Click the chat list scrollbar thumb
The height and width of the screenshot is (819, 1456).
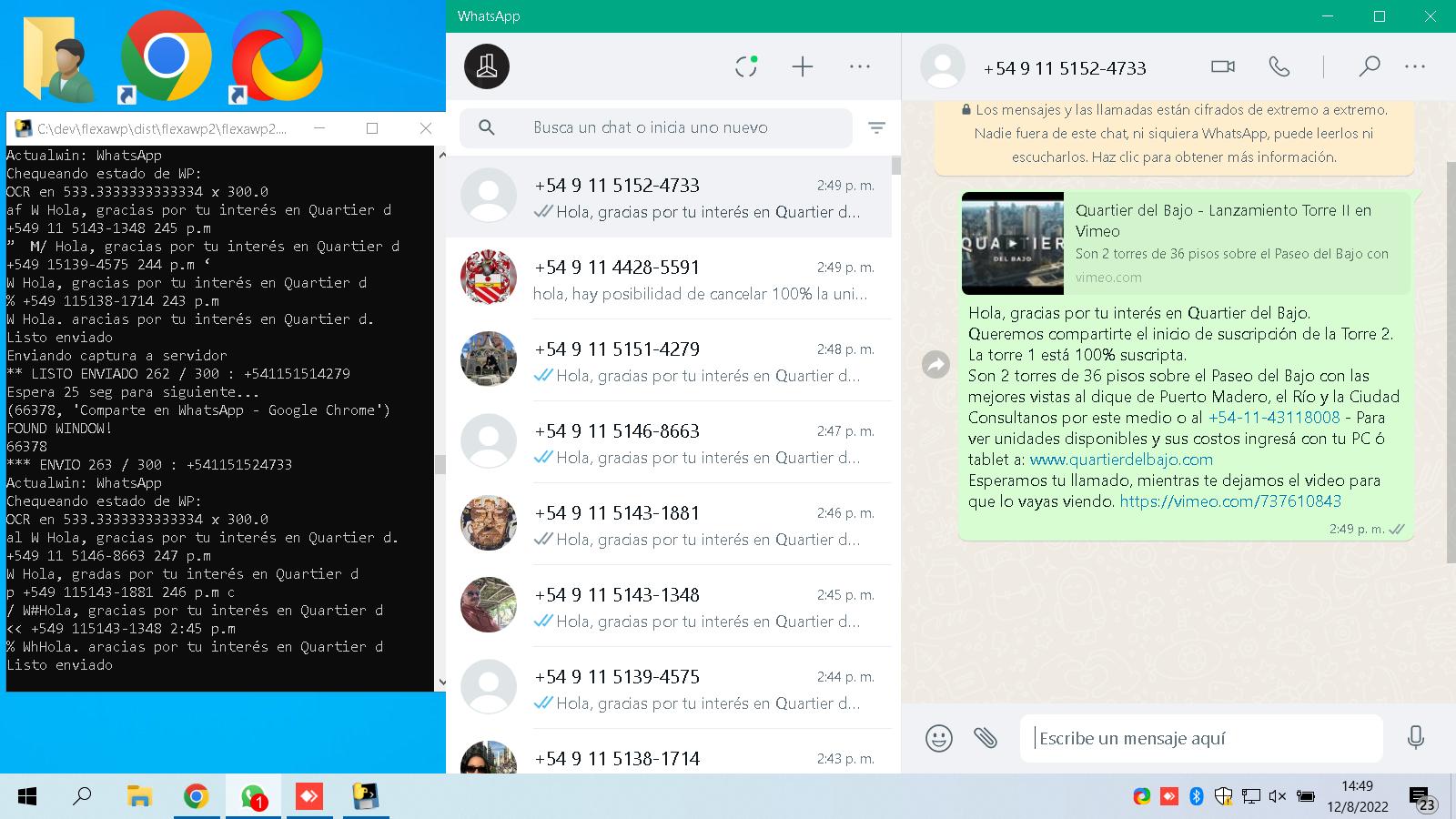pyautogui.click(x=896, y=166)
